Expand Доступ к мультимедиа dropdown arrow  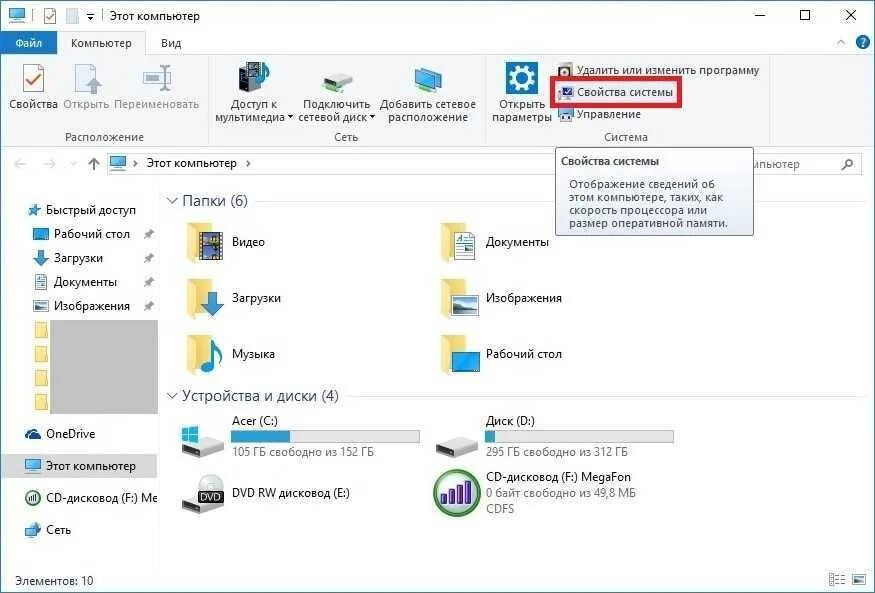click(x=290, y=118)
